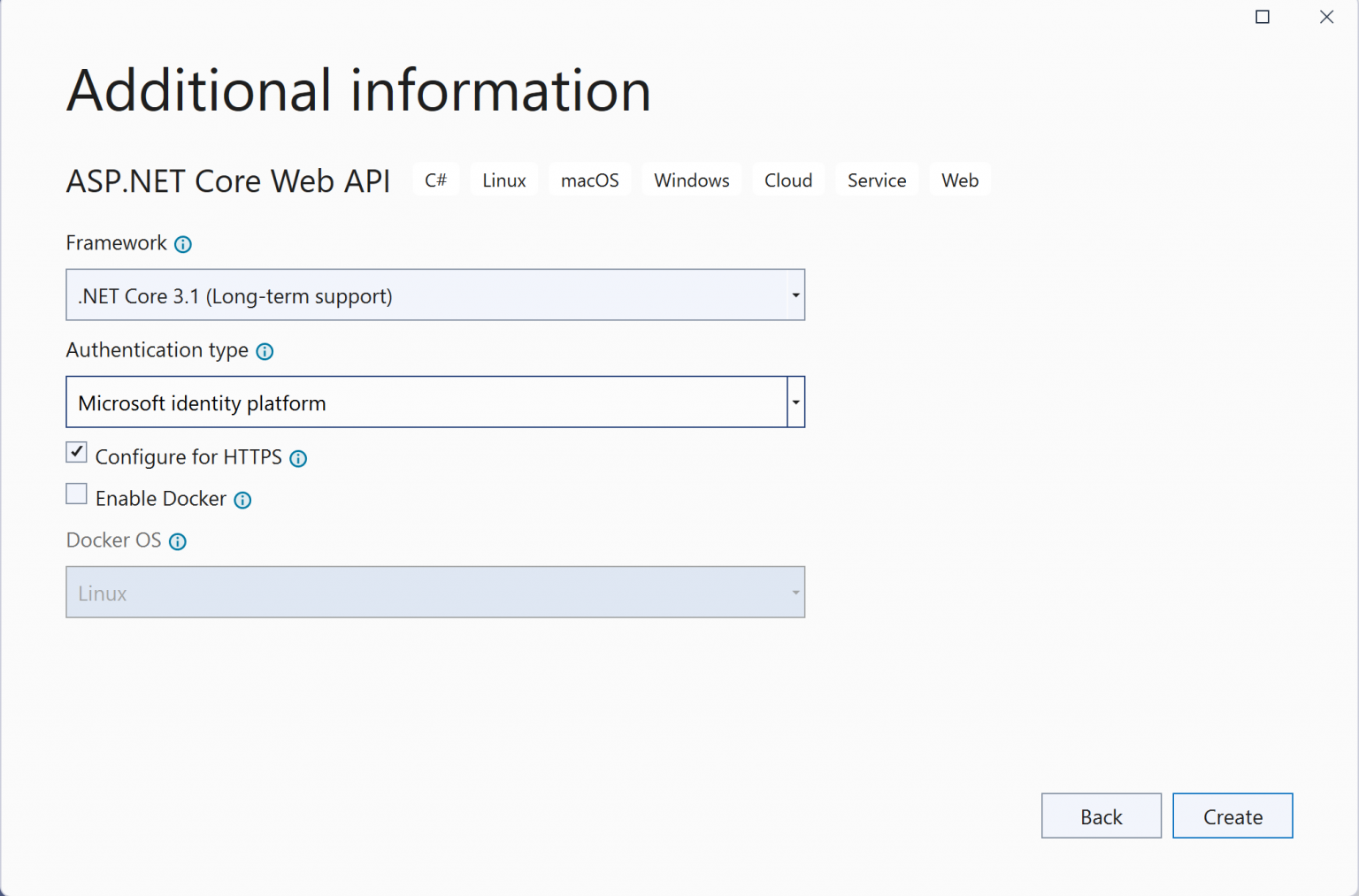Enable the Docker checkbox
The image size is (1359, 896).
click(76, 494)
